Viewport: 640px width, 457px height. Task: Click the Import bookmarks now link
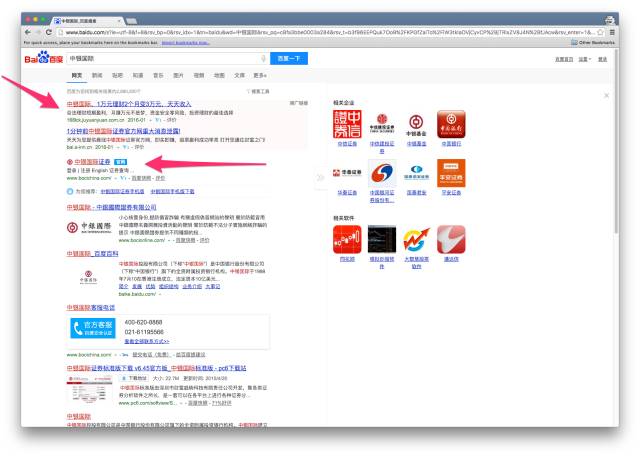click(186, 42)
